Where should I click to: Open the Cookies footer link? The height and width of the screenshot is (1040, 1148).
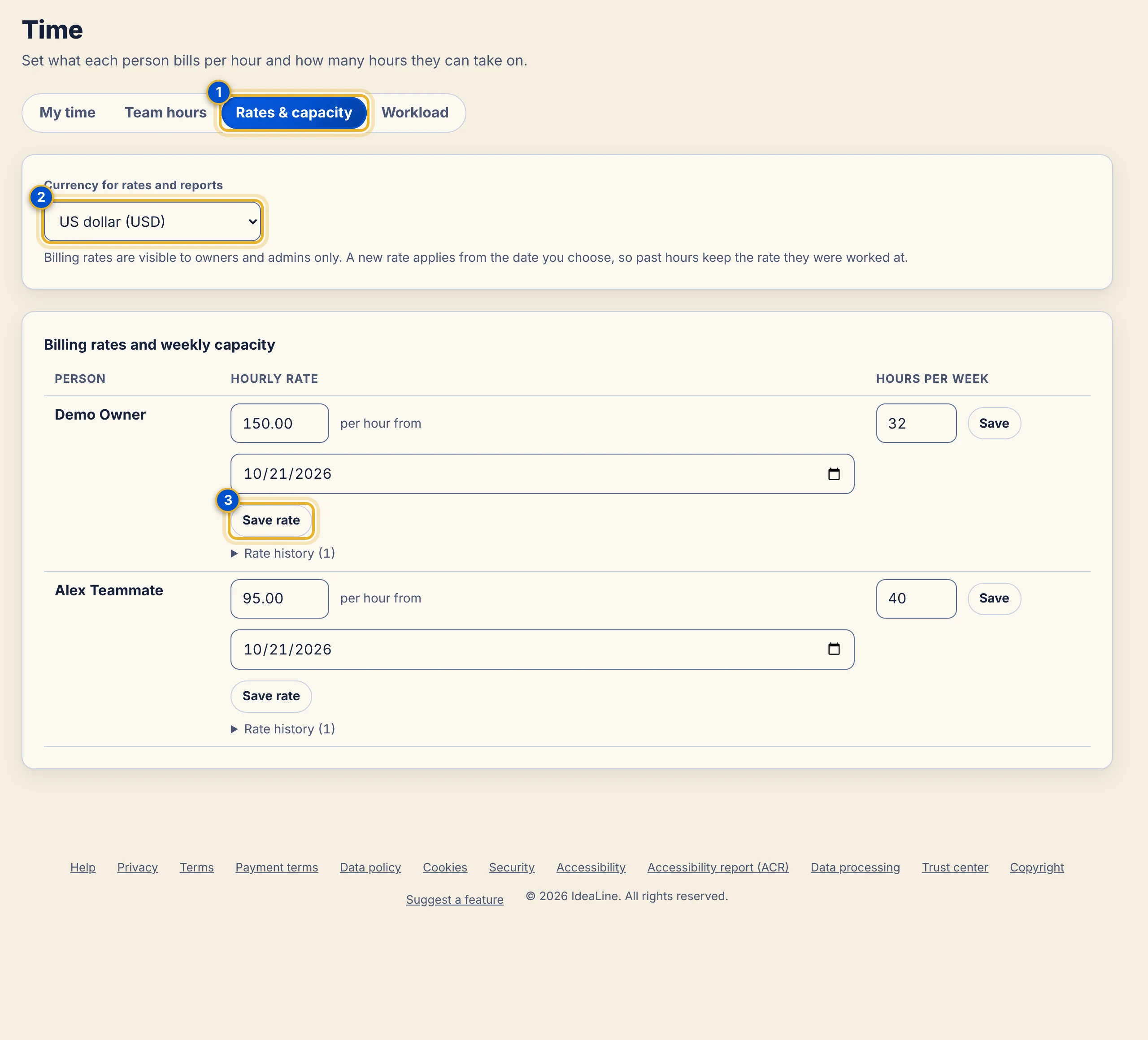tap(445, 867)
